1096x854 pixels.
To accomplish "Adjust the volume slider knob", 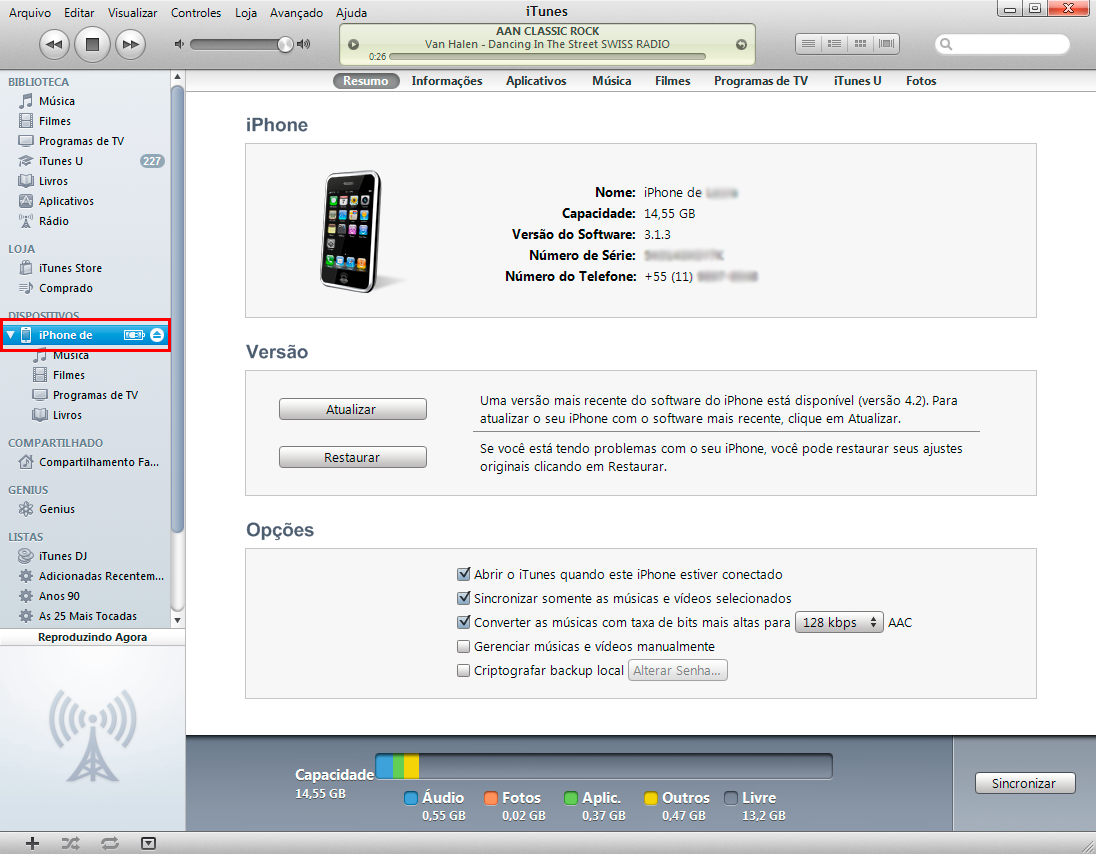I will pos(284,44).
